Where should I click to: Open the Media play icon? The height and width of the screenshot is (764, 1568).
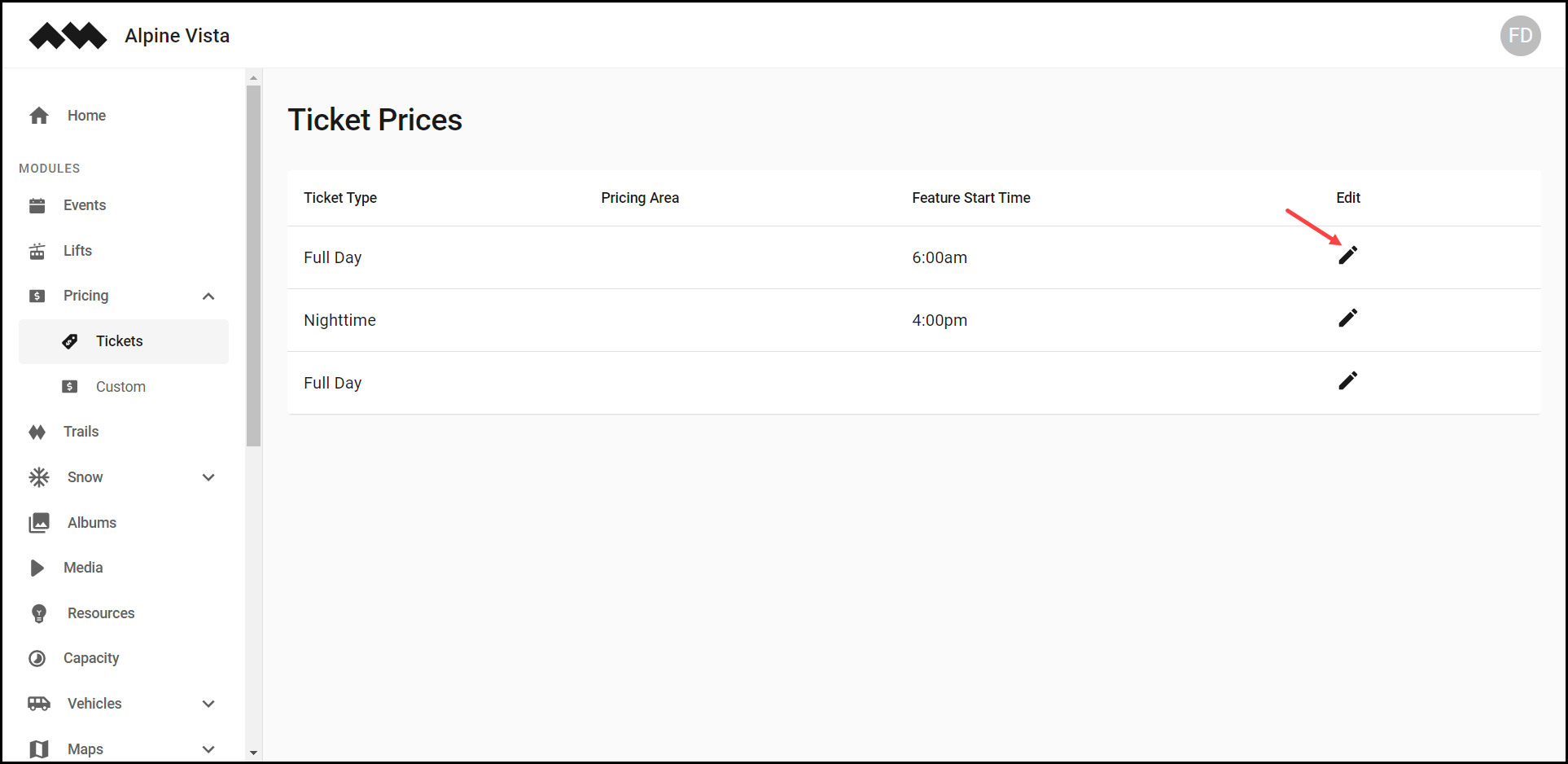(37, 568)
